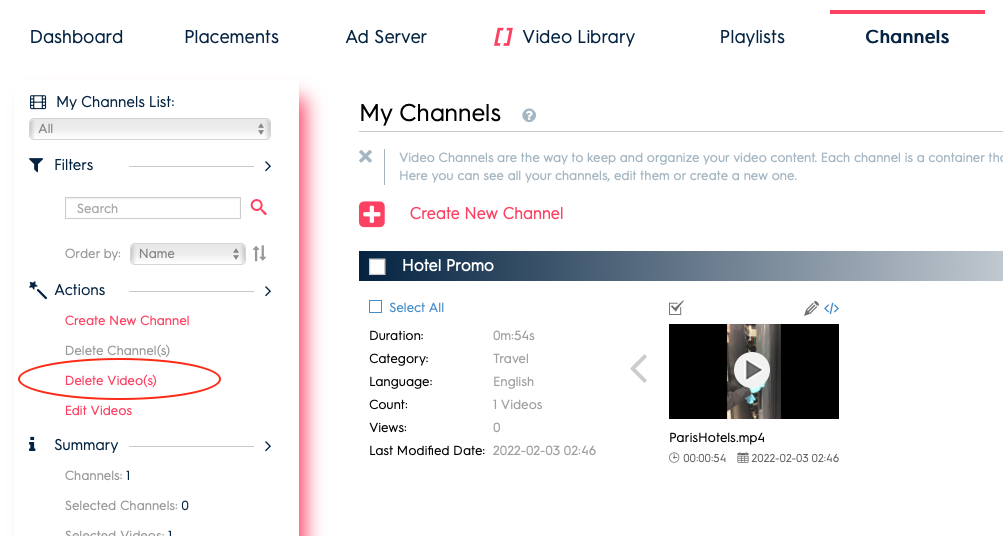Click the magic wand Actions icon
This screenshot has width=1003, height=536.
pos(38,290)
